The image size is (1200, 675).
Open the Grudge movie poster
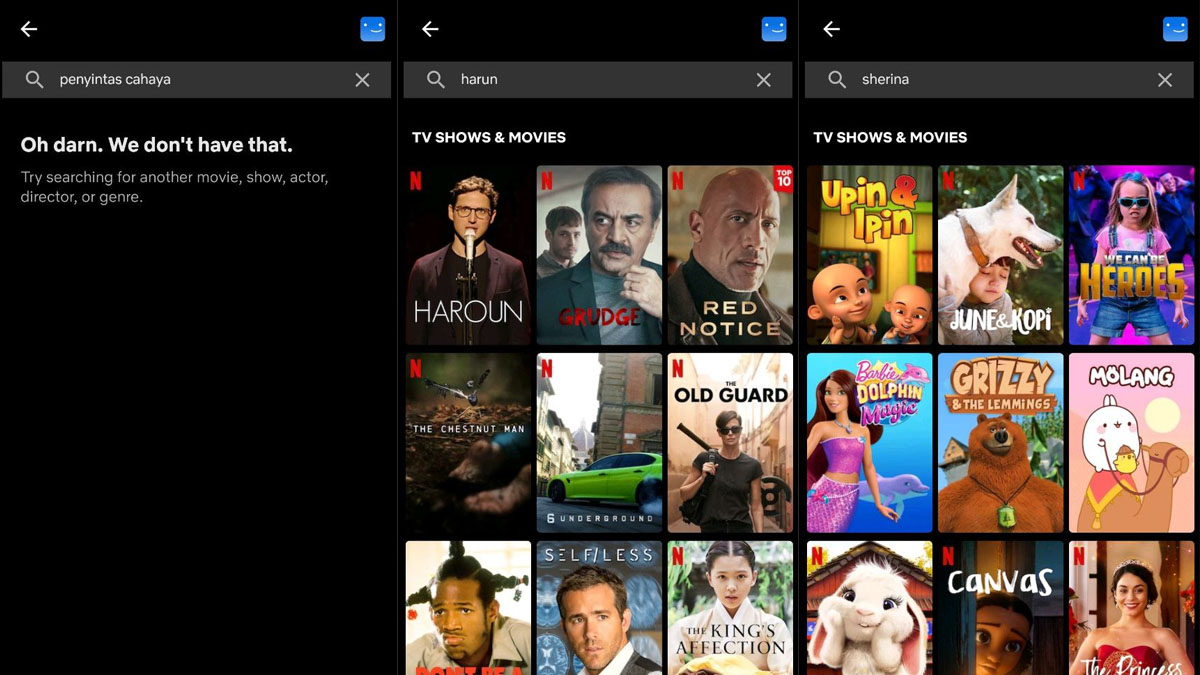599,255
